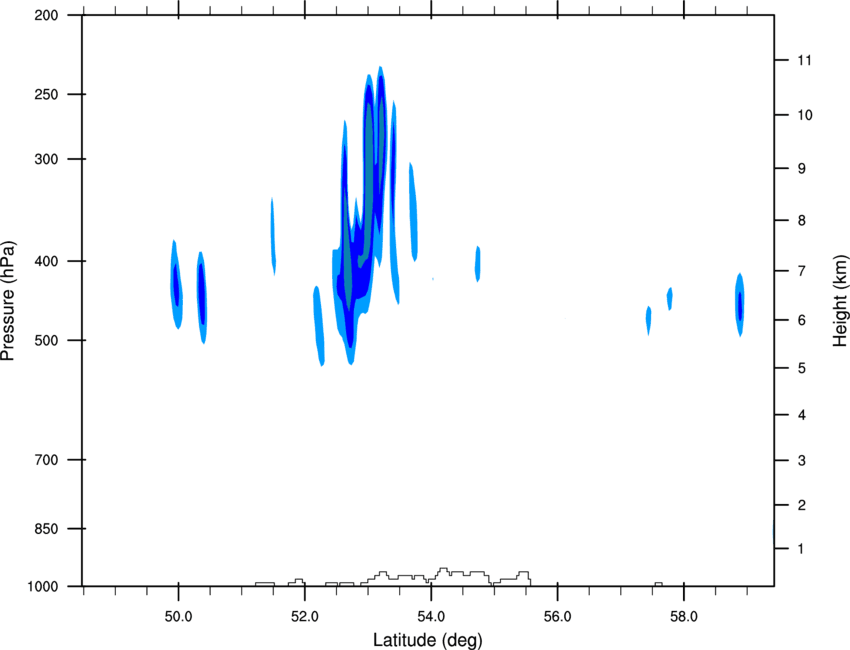
Task: Click the pressure axis label '500'
Action: (x=46, y=340)
